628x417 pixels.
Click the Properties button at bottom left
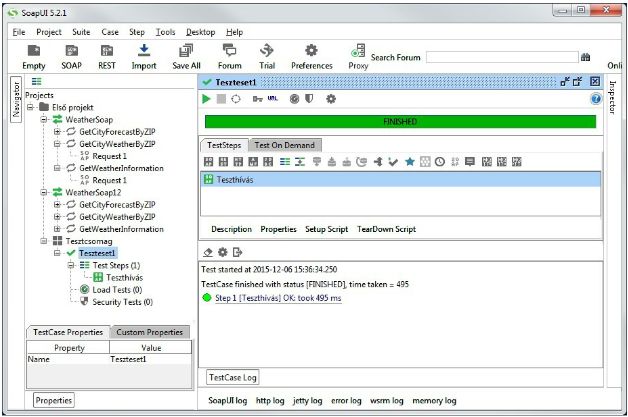pos(54,400)
